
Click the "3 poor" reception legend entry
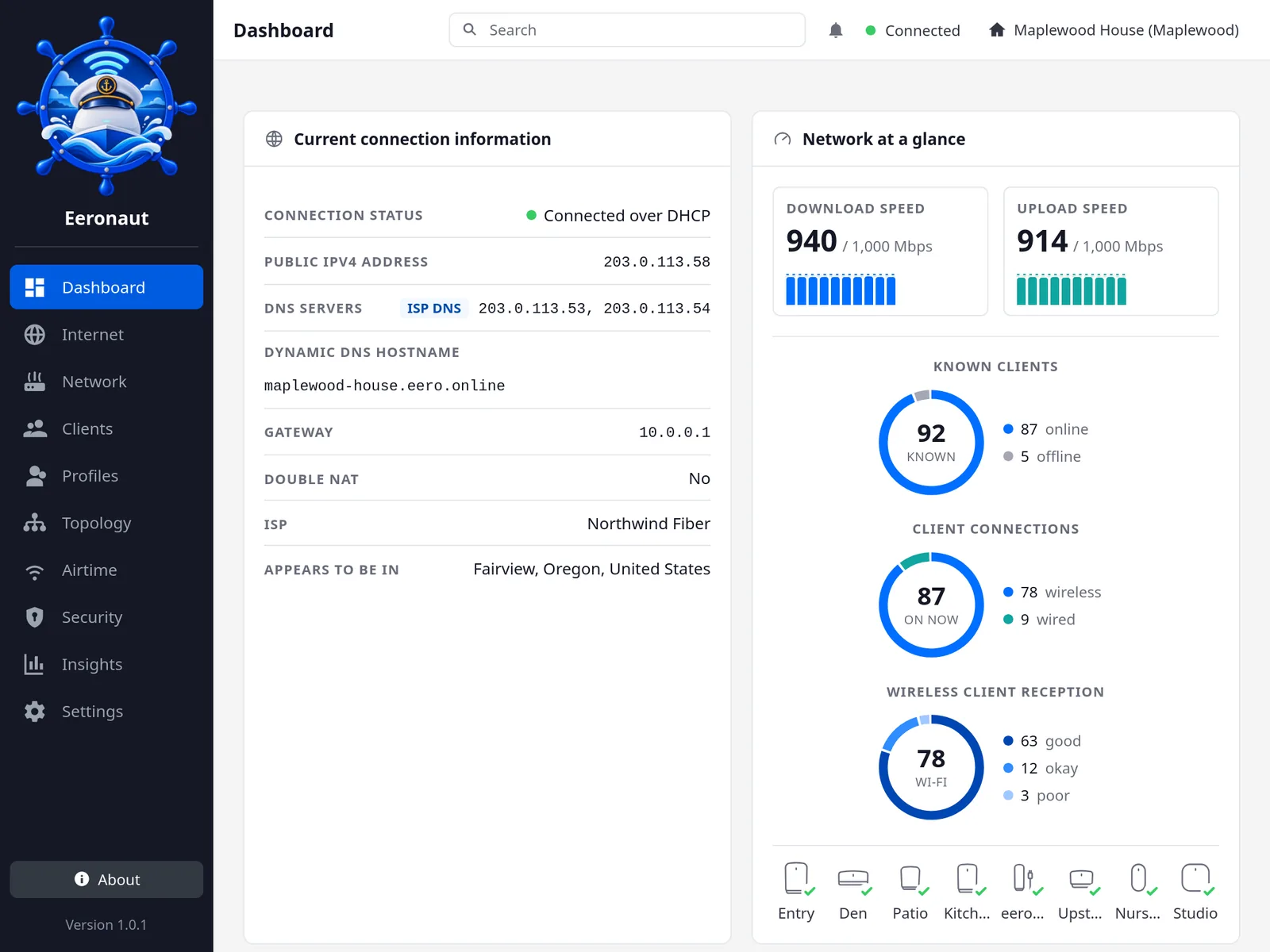coord(1036,796)
